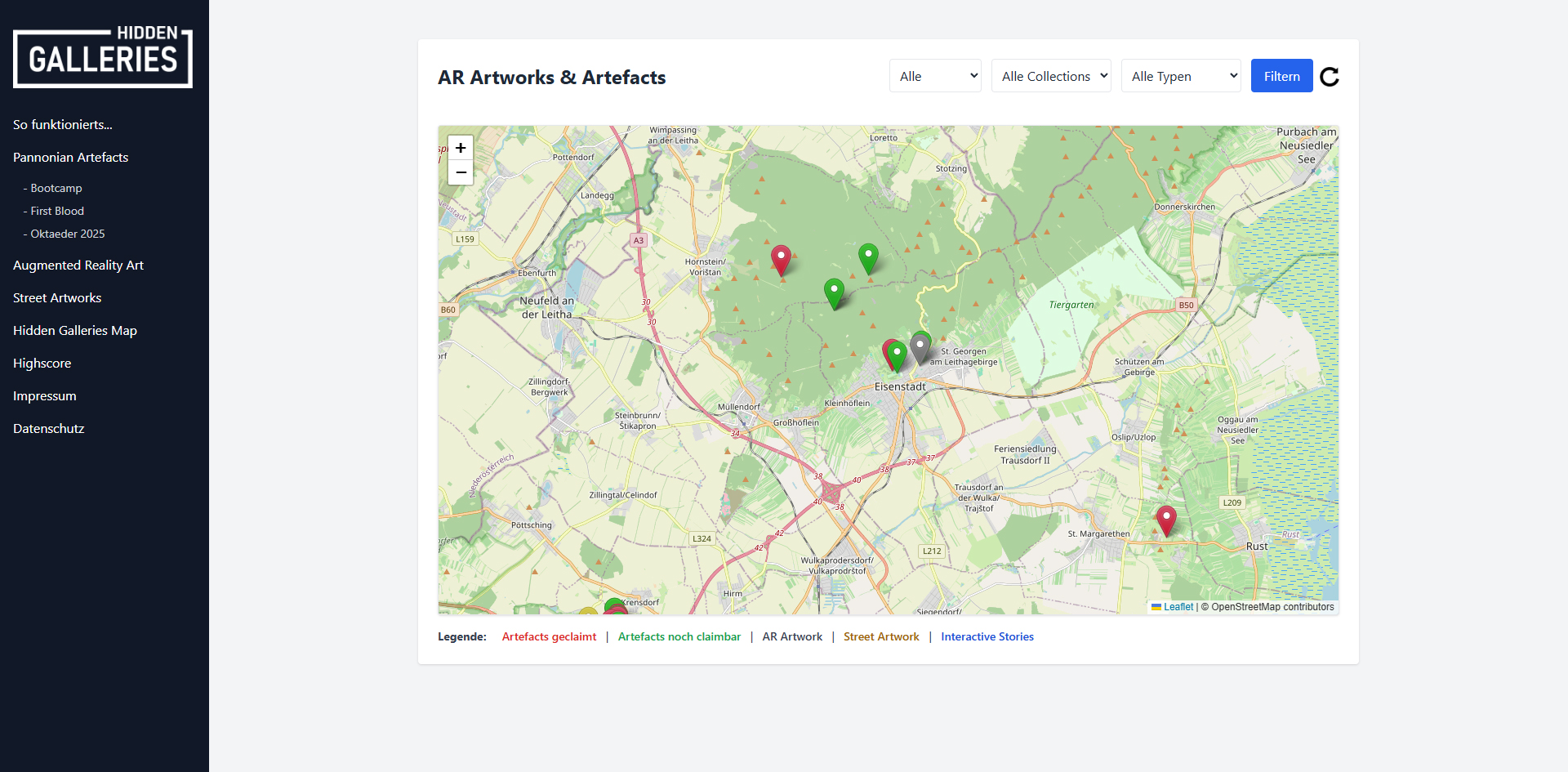The width and height of the screenshot is (1568, 772).
Task: Click the map zoom in plus button
Action: click(x=461, y=148)
